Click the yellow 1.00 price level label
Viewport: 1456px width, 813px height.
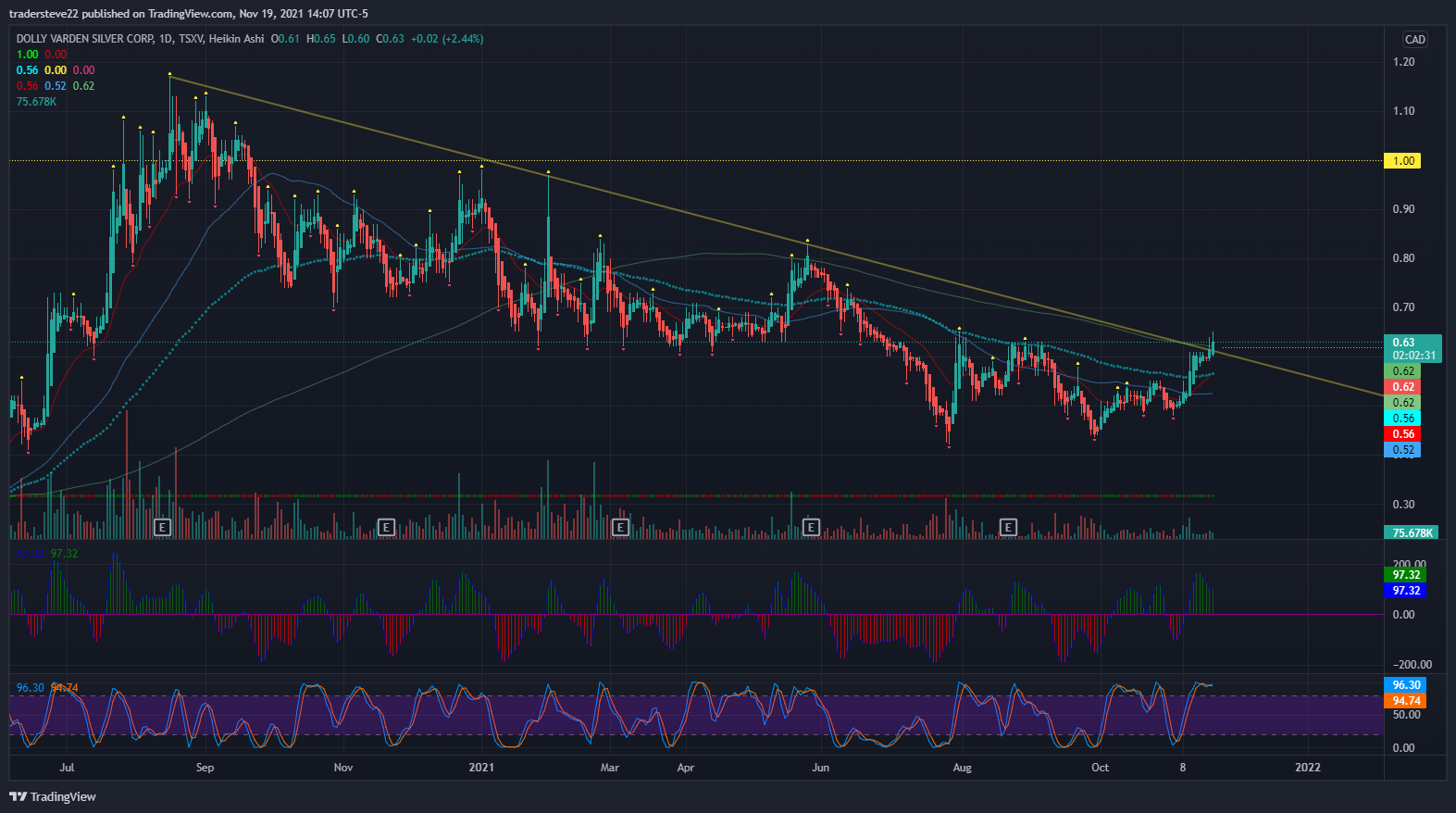tap(1403, 161)
